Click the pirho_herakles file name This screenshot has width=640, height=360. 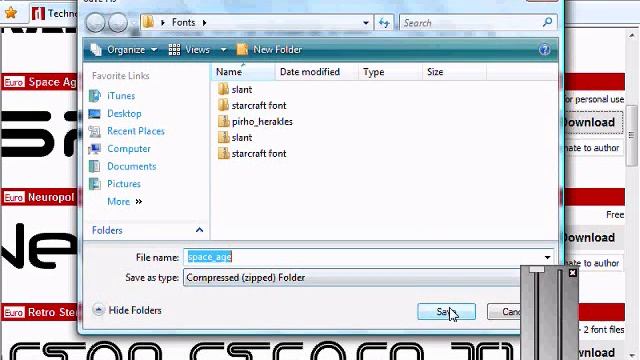pyautogui.click(x=262, y=122)
